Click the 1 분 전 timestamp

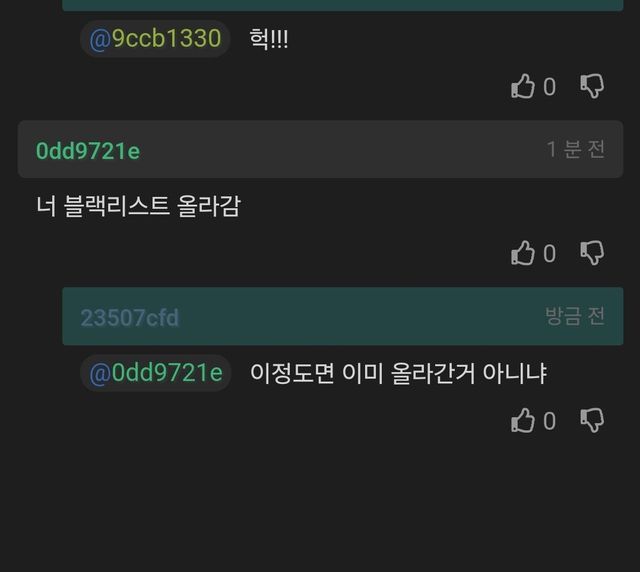[575, 149]
